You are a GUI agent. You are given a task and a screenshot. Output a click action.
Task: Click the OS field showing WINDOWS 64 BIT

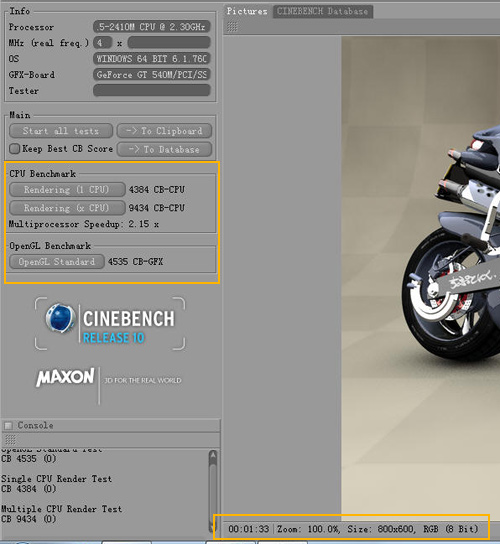[x=152, y=59]
